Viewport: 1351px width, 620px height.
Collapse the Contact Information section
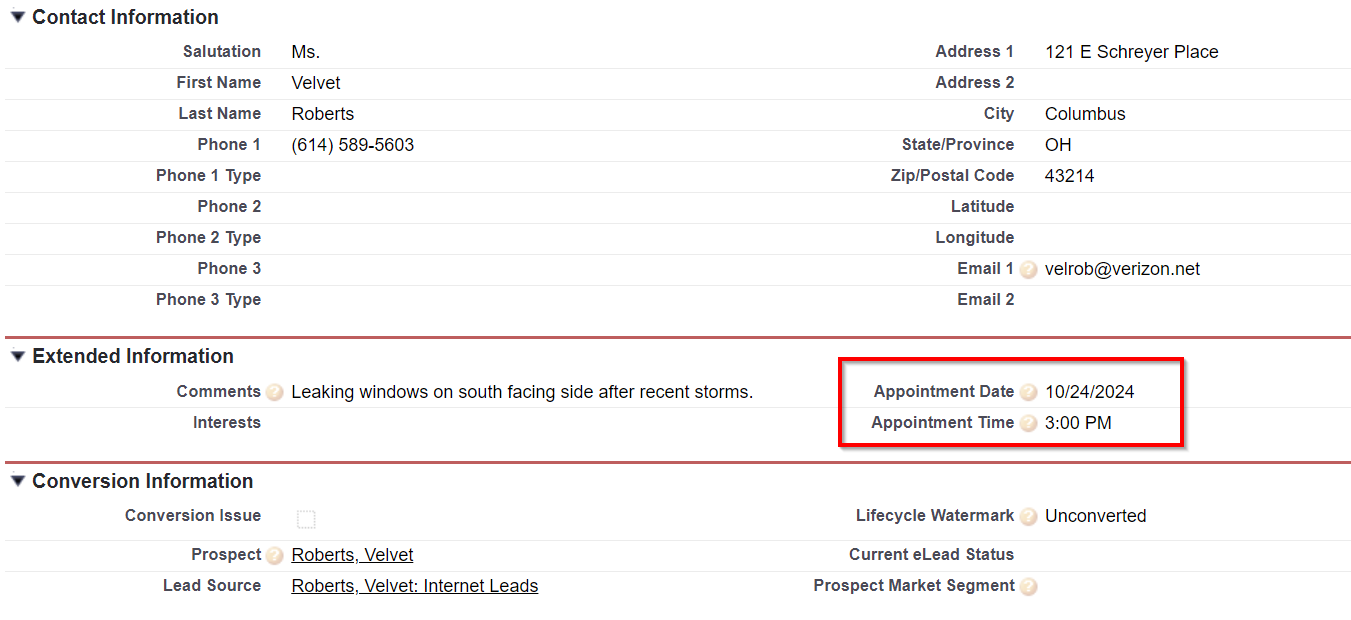[x=17, y=17]
